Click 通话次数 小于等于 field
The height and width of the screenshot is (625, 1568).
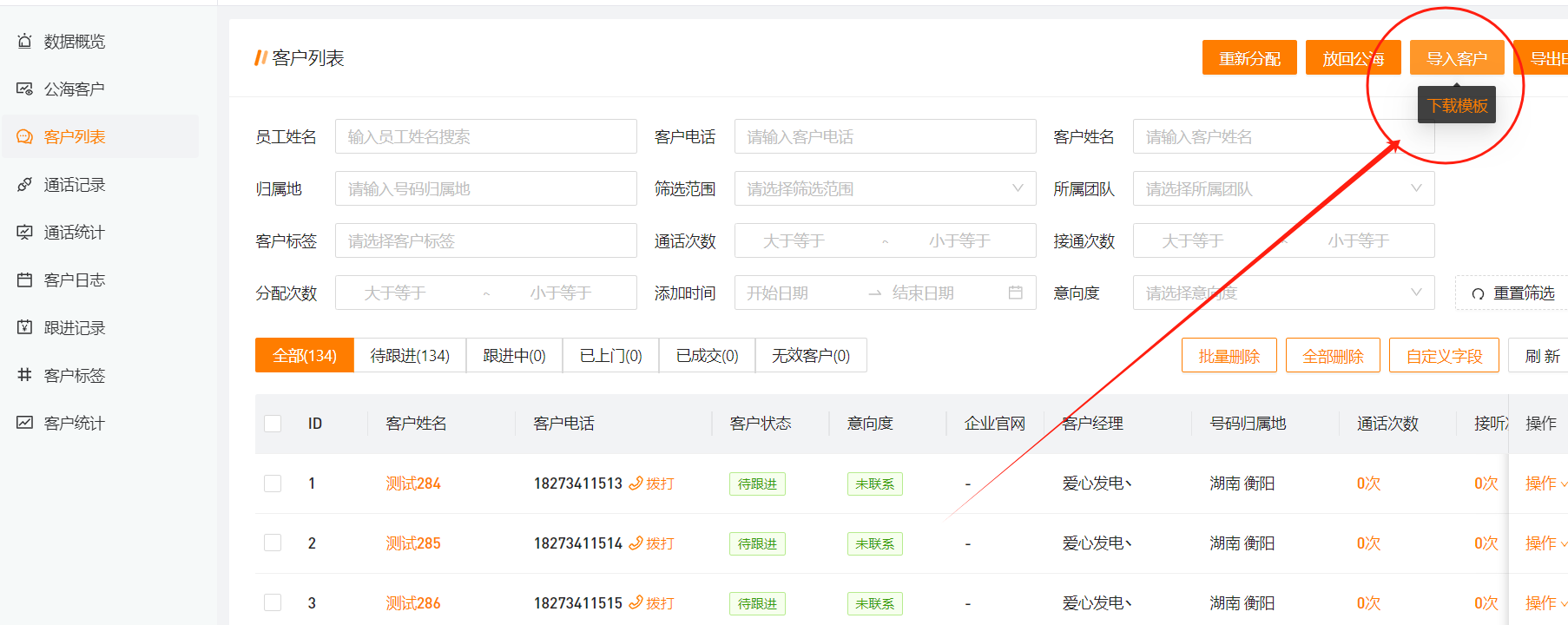(x=959, y=240)
